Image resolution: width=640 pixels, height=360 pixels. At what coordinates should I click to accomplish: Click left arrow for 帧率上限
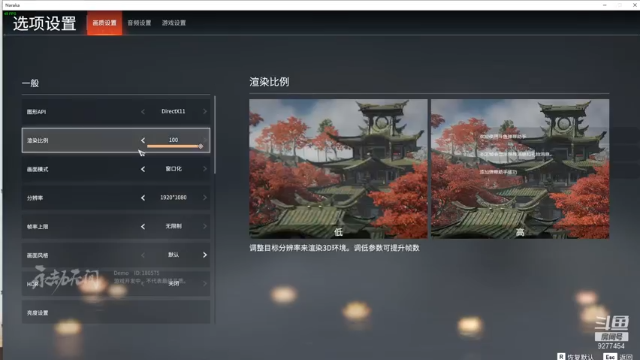[x=143, y=226]
